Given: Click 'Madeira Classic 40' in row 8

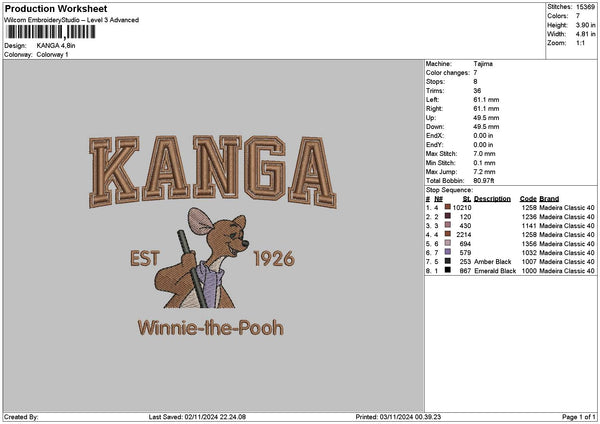Looking at the screenshot, I should click(x=567, y=271).
